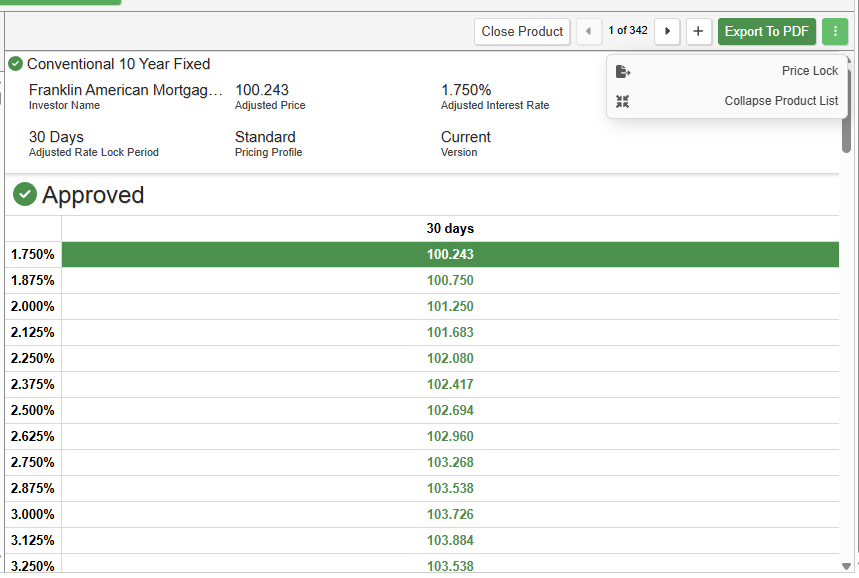Export the product to PDF
The width and height of the screenshot is (859, 578).
point(766,31)
